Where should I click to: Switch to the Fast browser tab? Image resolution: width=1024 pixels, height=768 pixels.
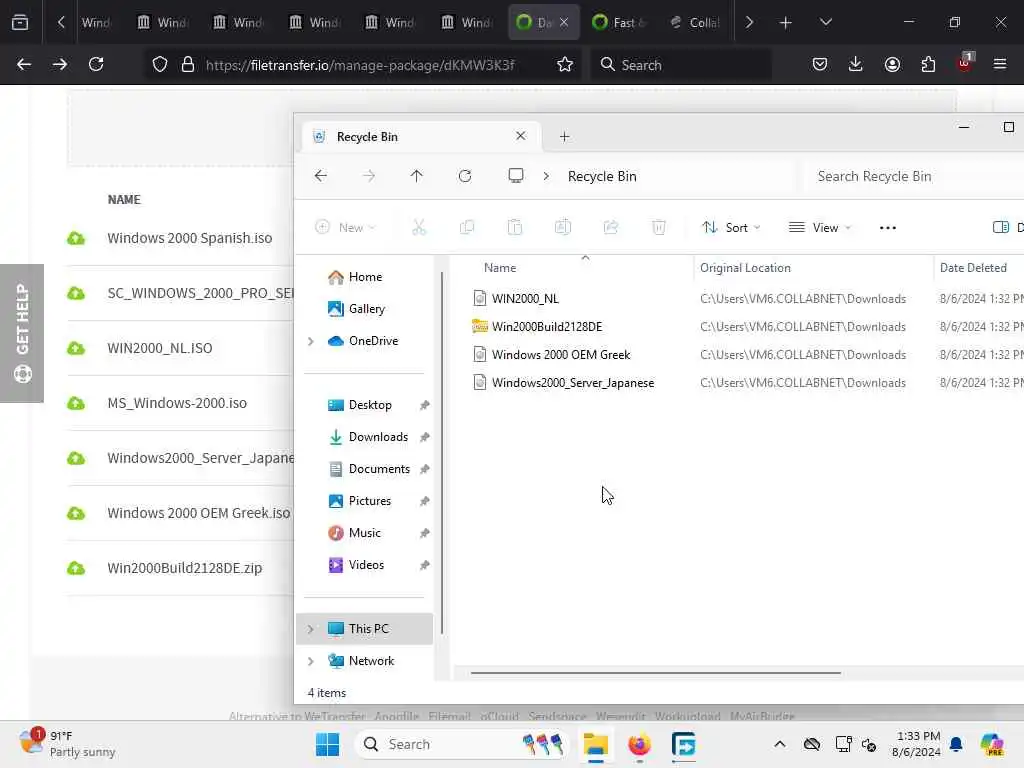(x=618, y=22)
